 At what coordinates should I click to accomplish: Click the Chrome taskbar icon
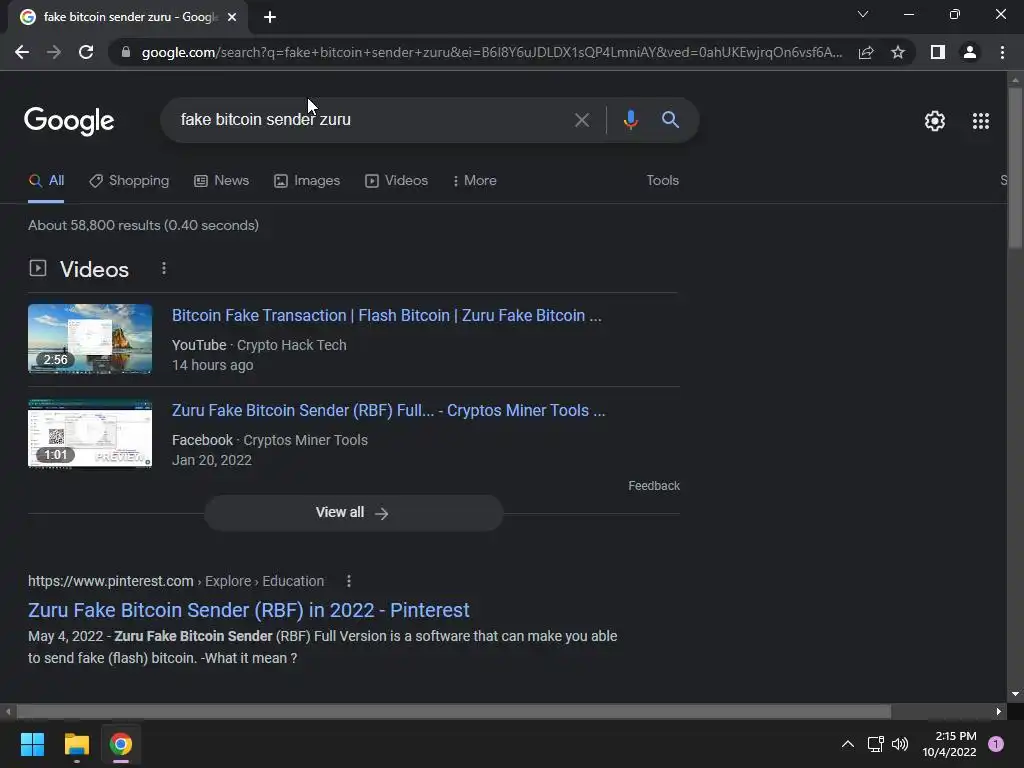(121, 744)
